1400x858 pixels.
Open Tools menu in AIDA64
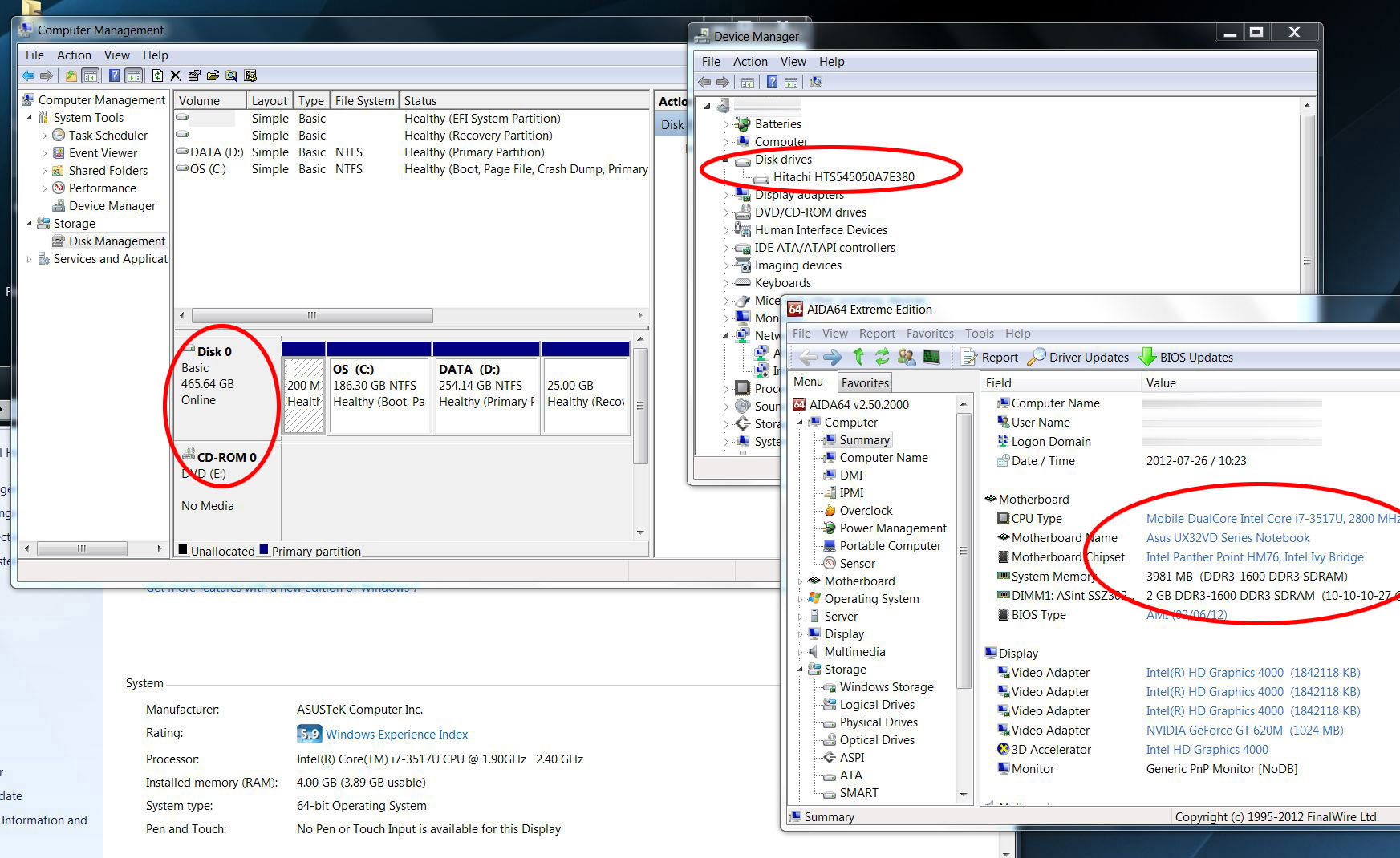pos(979,334)
